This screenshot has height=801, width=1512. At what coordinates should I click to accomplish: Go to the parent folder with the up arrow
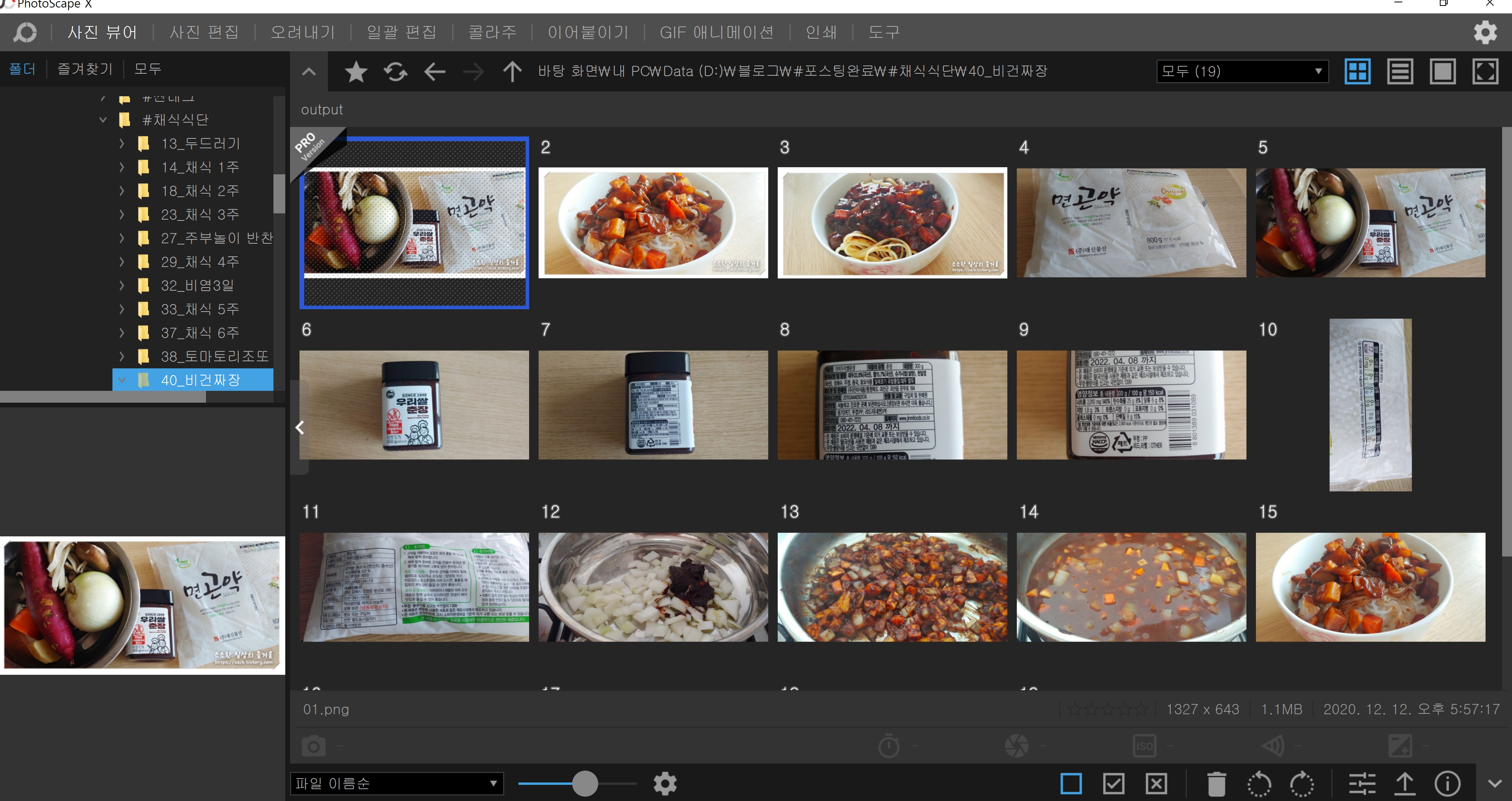[x=512, y=72]
